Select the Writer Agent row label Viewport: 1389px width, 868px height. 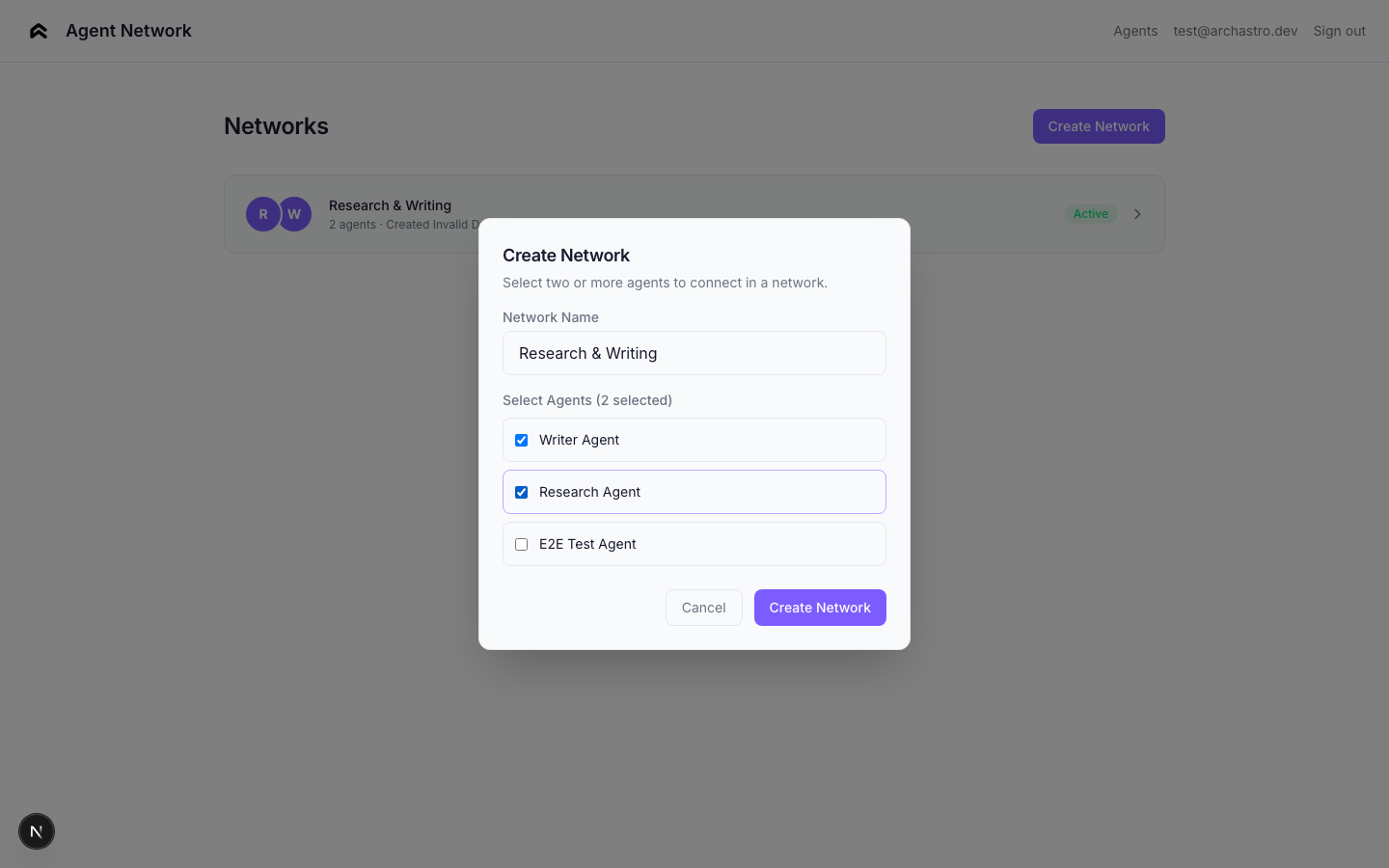click(x=579, y=440)
